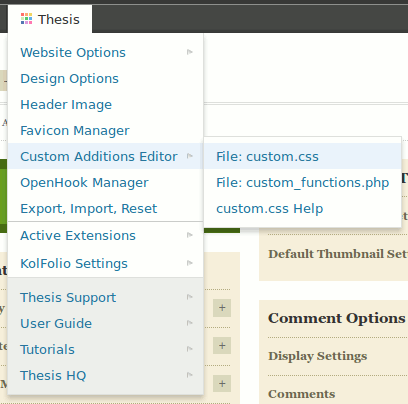This screenshot has width=408, height=404.
Task: Expand the Website Options submenu arrow
Action: 190,52
